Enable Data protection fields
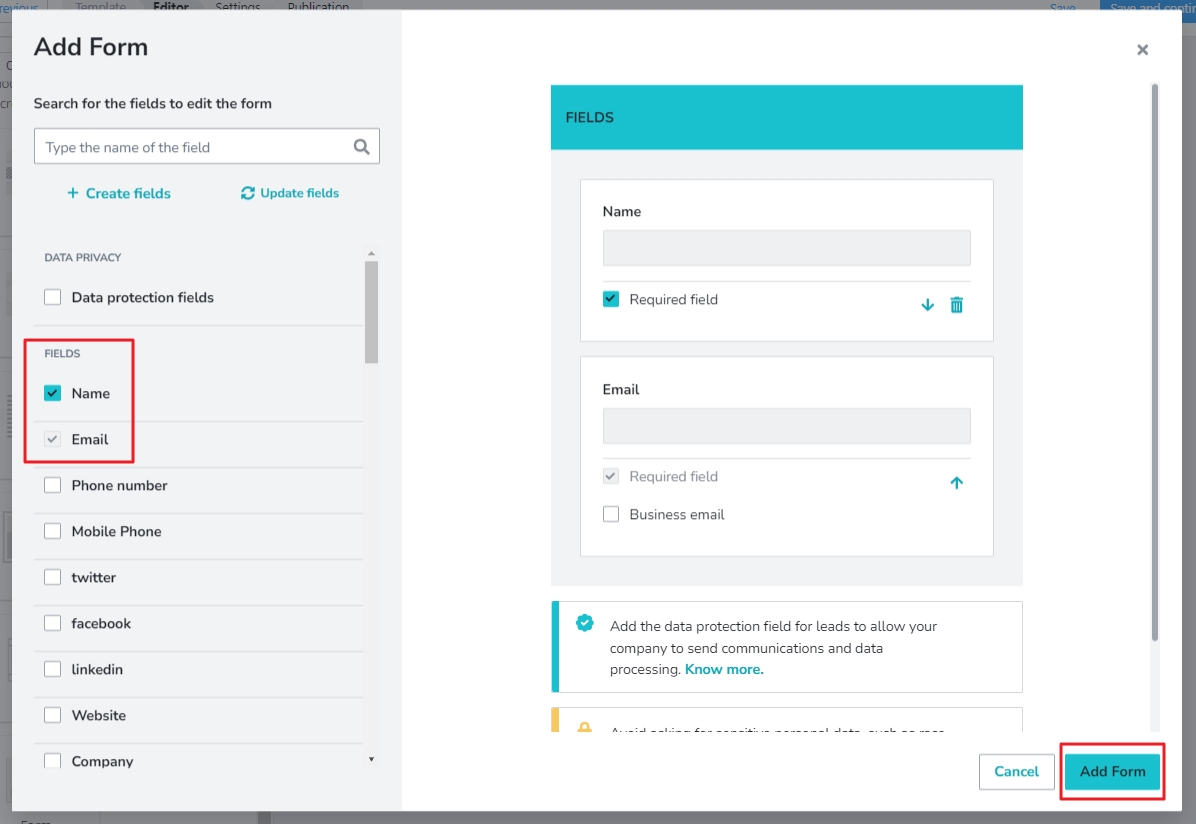This screenshot has width=1196, height=824. click(x=52, y=297)
